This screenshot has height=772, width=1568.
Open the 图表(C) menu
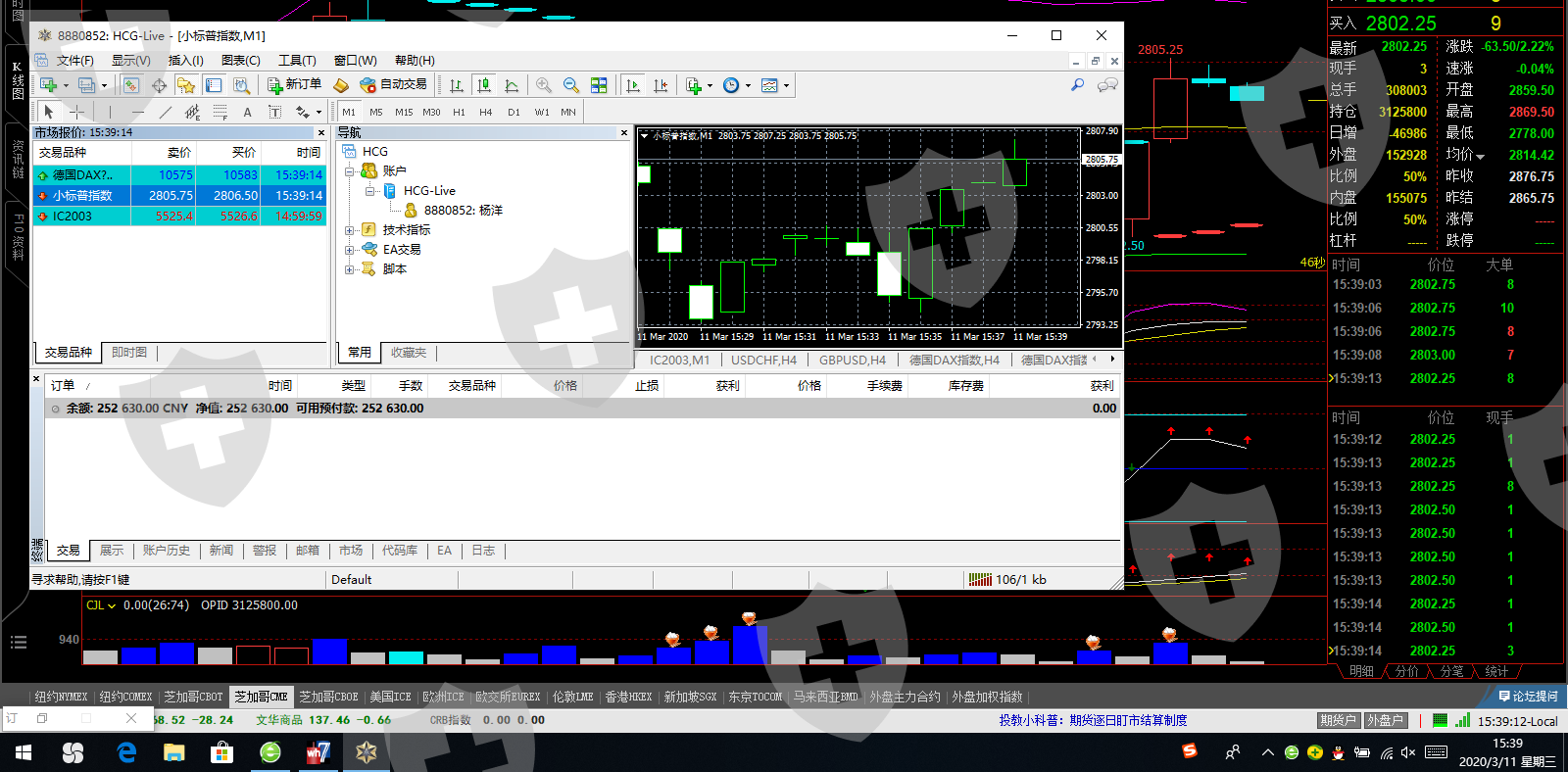(x=240, y=61)
